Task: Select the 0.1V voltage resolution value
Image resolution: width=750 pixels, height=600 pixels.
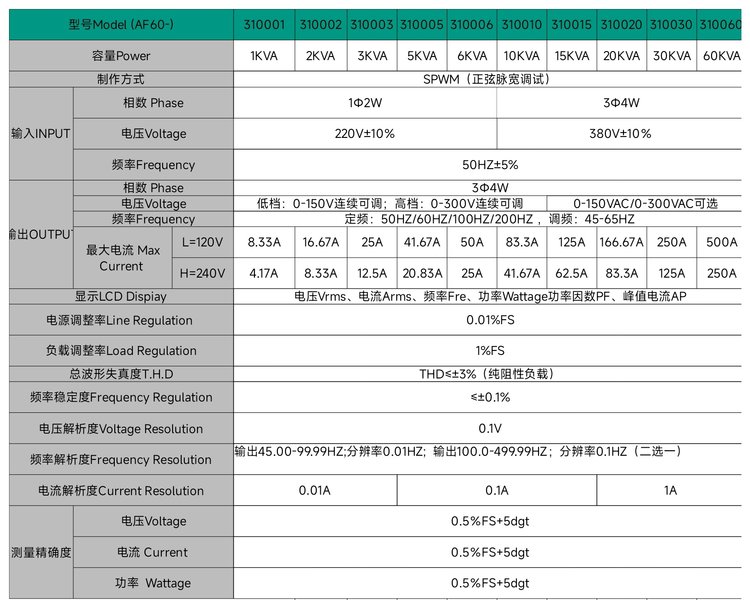Action: [x=490, y=429]
